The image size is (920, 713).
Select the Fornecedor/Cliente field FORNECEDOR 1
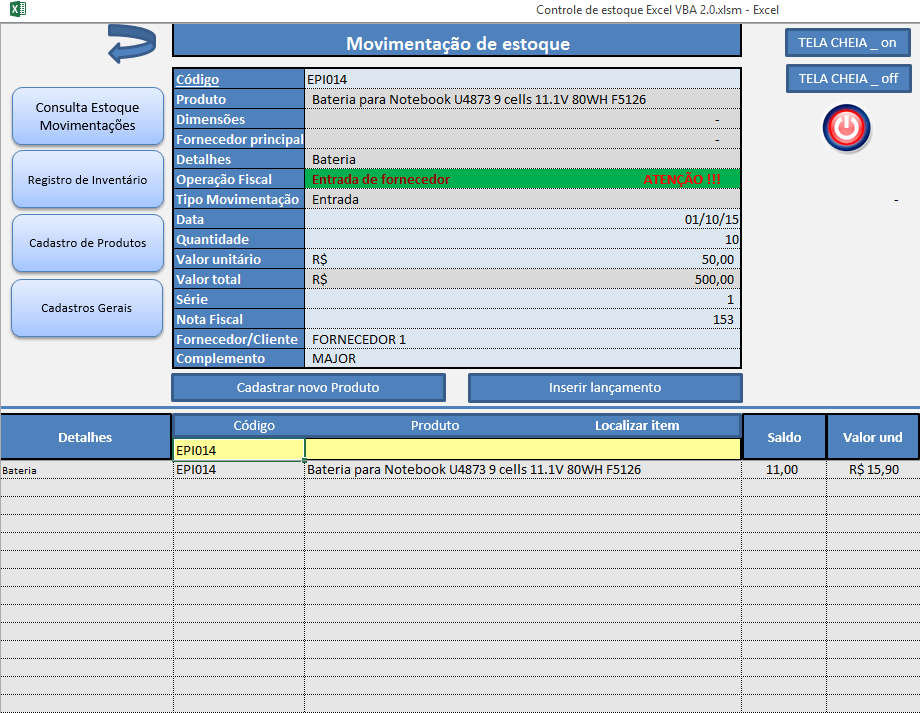(x=522, y=339)
